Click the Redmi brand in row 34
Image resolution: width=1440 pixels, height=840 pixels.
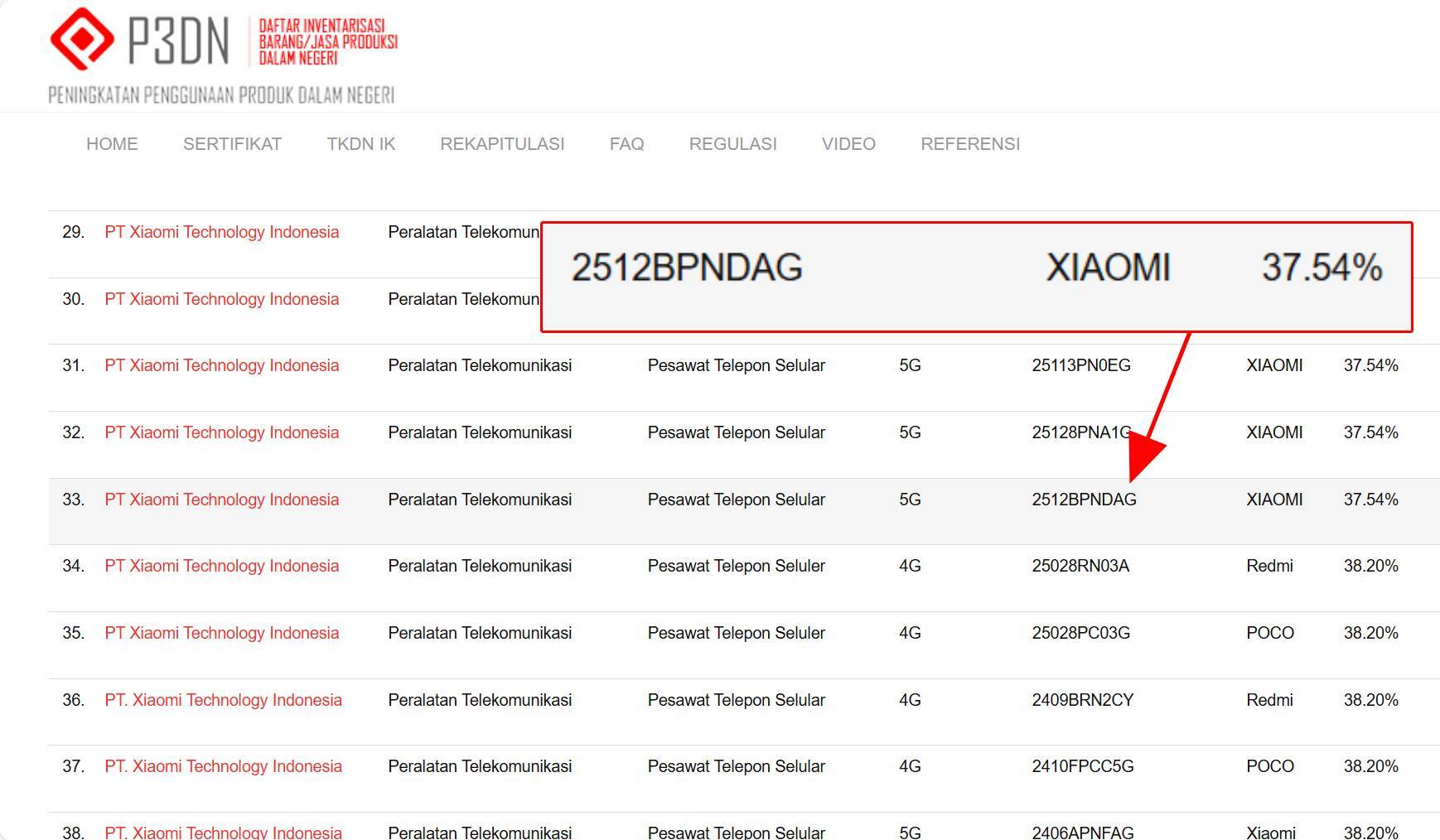(1269, 566)
